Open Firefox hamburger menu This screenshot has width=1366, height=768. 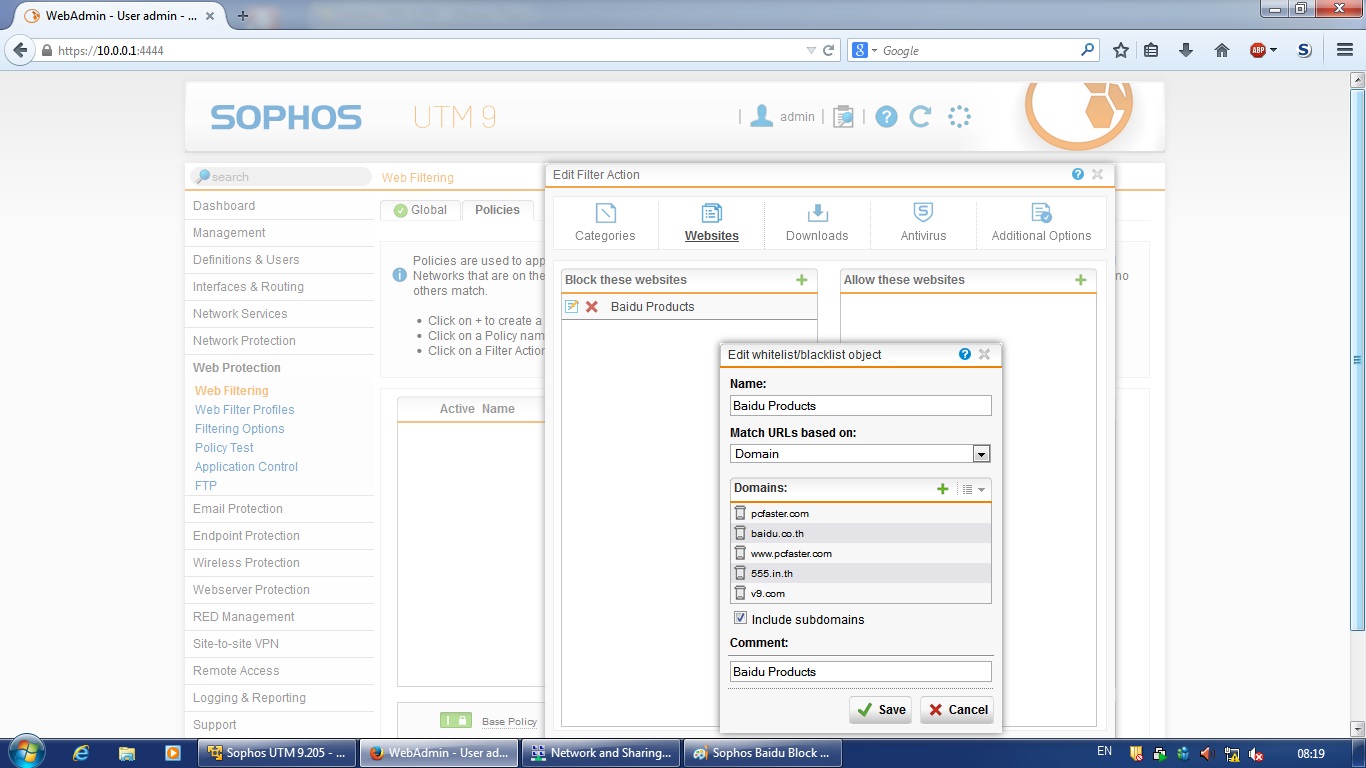point(1345,50)
